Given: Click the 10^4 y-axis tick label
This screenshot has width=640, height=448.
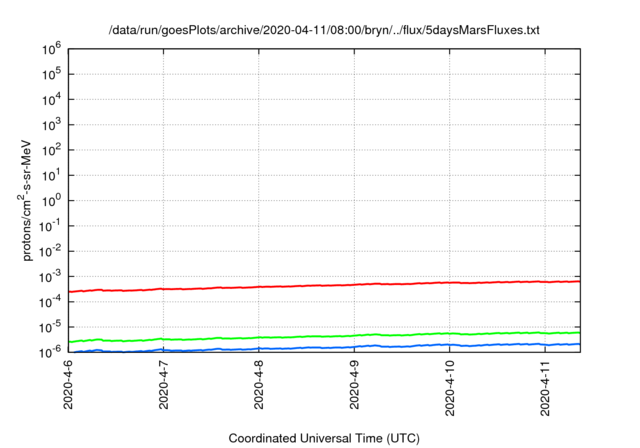Looking at the screenshot, I should point(51,100).
